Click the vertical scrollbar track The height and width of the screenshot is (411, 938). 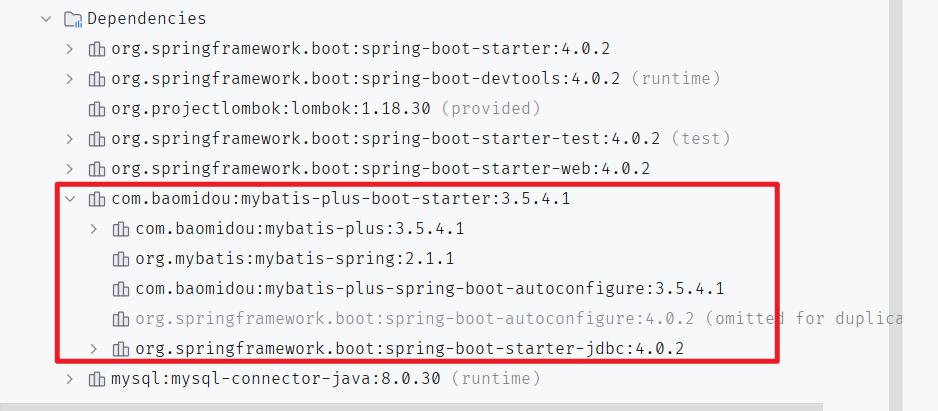click(x=895, y=205)
